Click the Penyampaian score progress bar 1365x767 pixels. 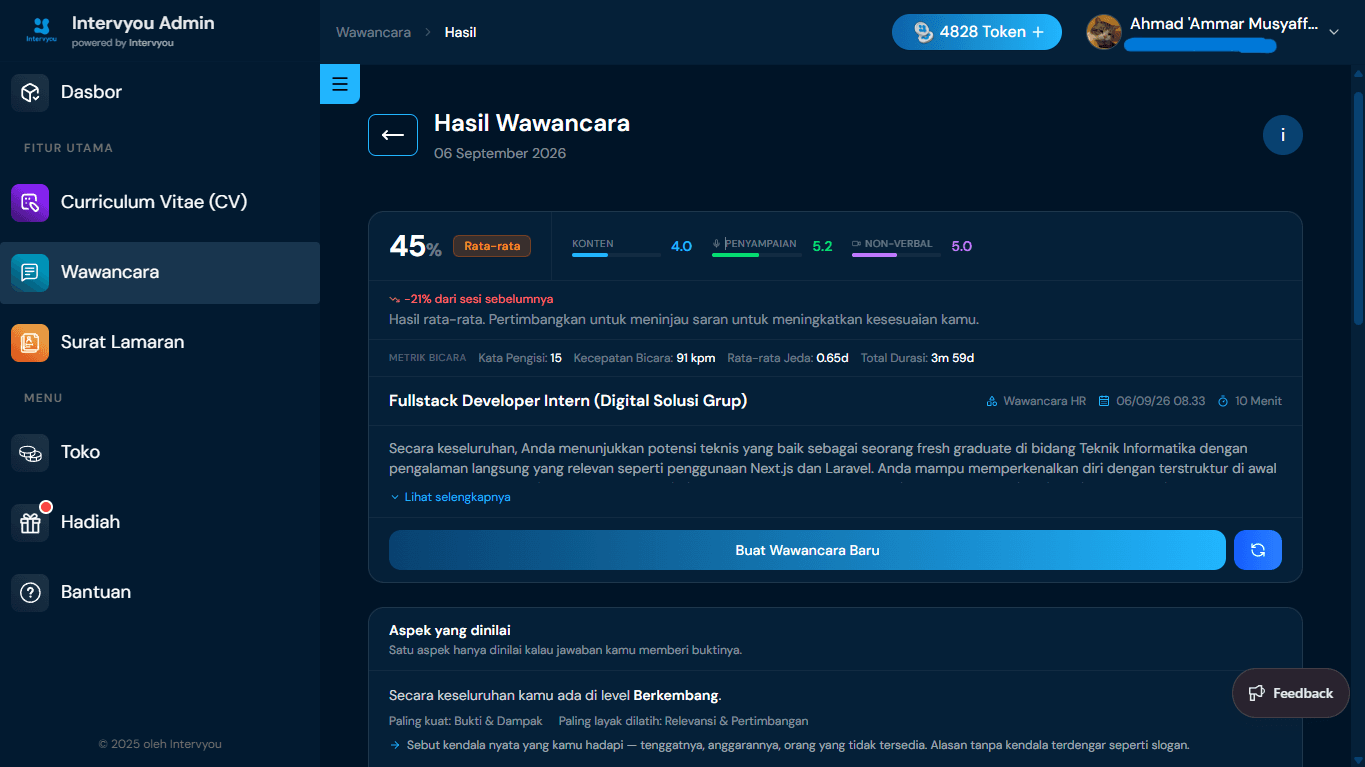tap(757, 255)
